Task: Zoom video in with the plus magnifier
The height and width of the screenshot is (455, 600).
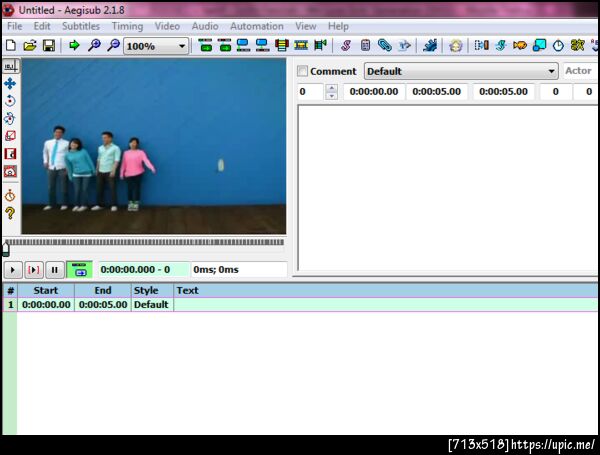Action: pos(94,46)
